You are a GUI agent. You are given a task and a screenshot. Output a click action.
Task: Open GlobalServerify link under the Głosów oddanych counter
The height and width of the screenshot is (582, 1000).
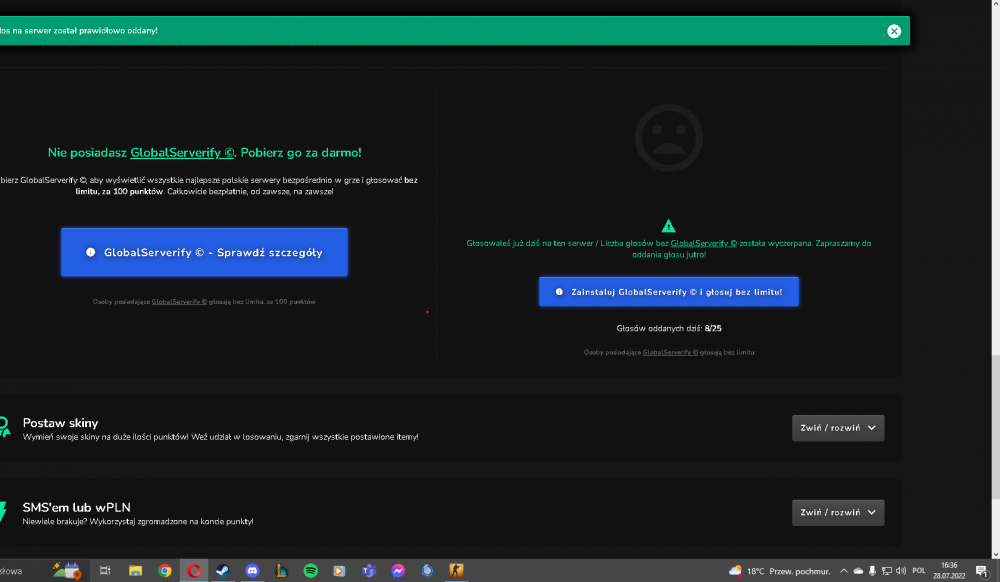point(670,353)
